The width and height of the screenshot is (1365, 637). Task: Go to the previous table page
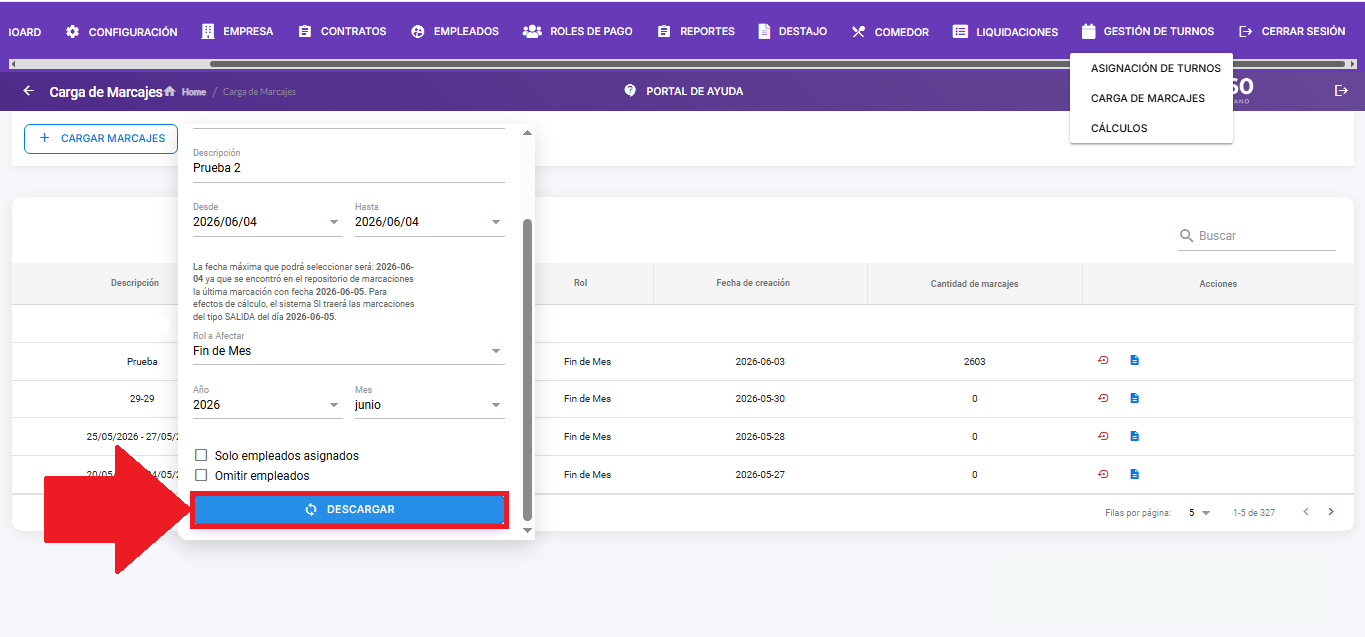1306,512
